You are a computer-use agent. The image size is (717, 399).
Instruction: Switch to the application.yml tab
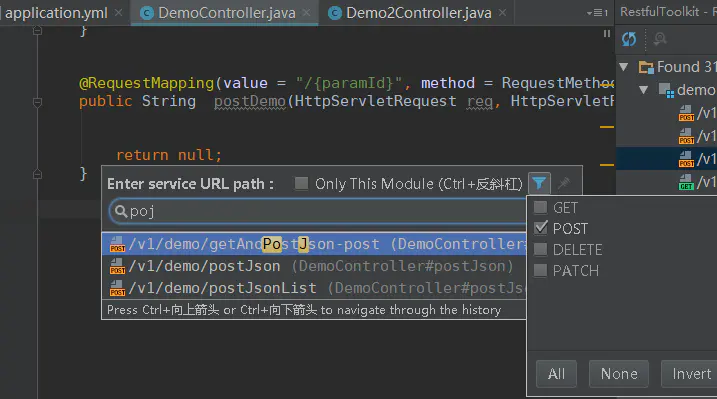[x=56, y=13]
